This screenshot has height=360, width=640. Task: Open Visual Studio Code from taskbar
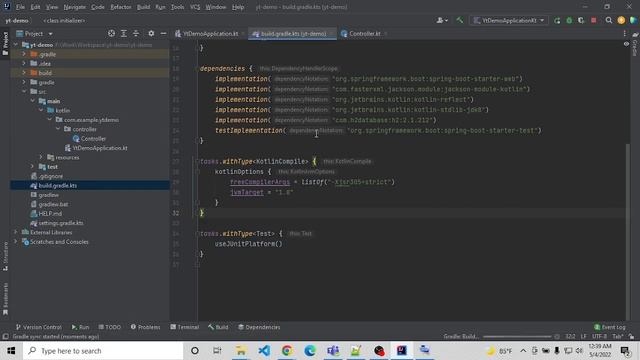[264, 351]
